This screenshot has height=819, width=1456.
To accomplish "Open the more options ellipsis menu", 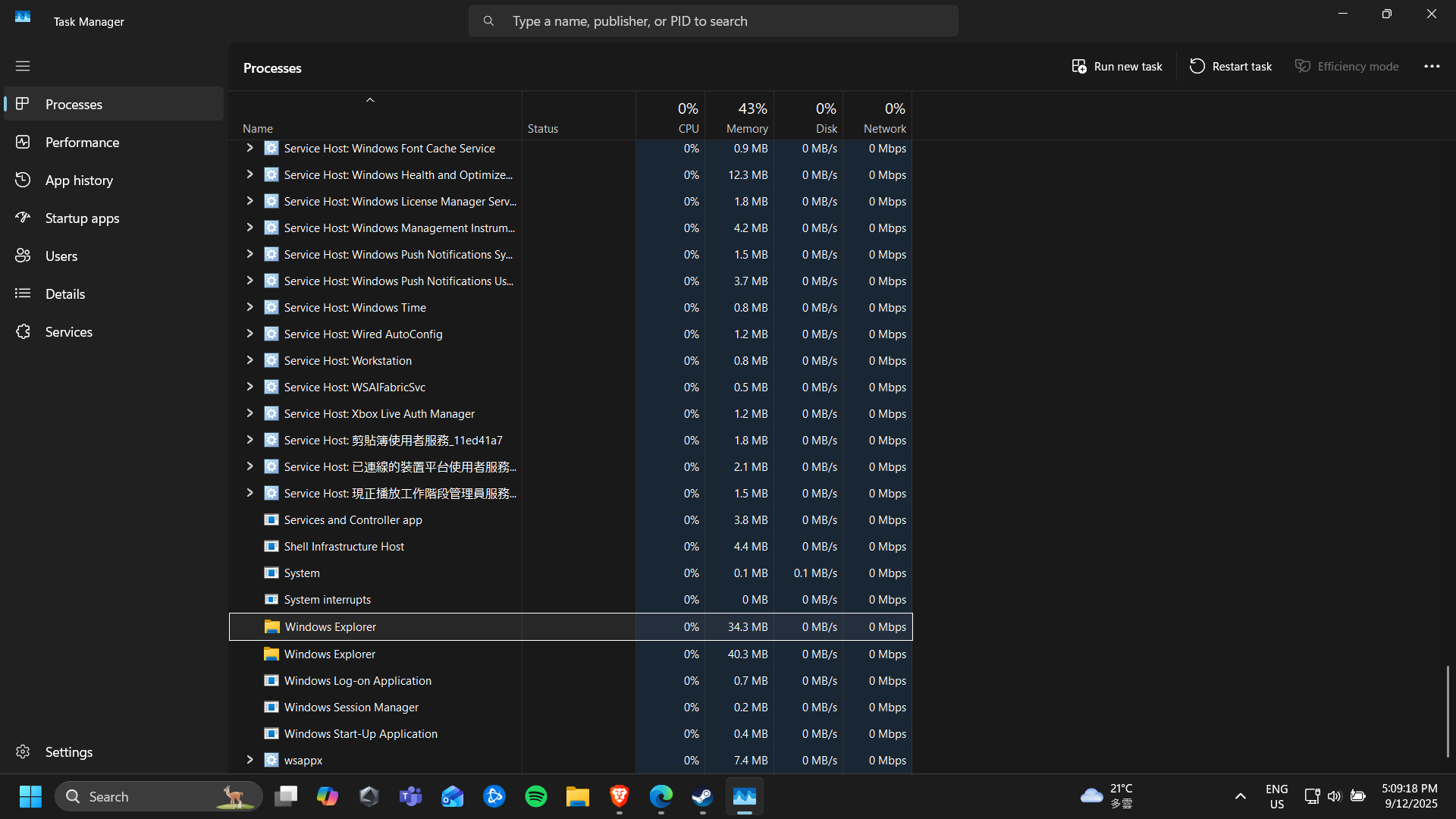I will point(1432,66).
